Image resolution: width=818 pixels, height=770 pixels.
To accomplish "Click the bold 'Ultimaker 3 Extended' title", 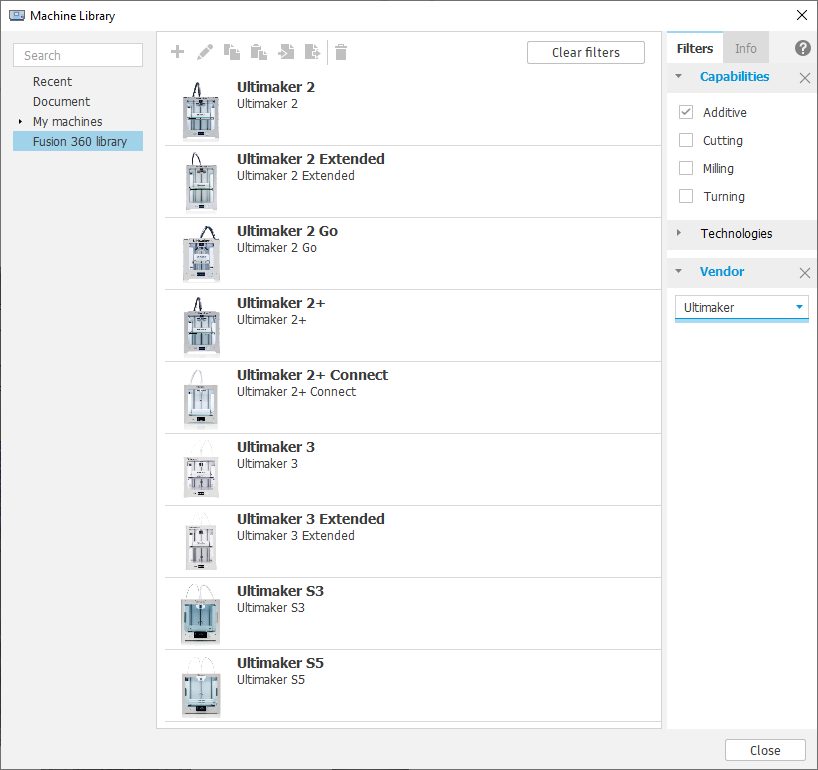I will (310, 519).
